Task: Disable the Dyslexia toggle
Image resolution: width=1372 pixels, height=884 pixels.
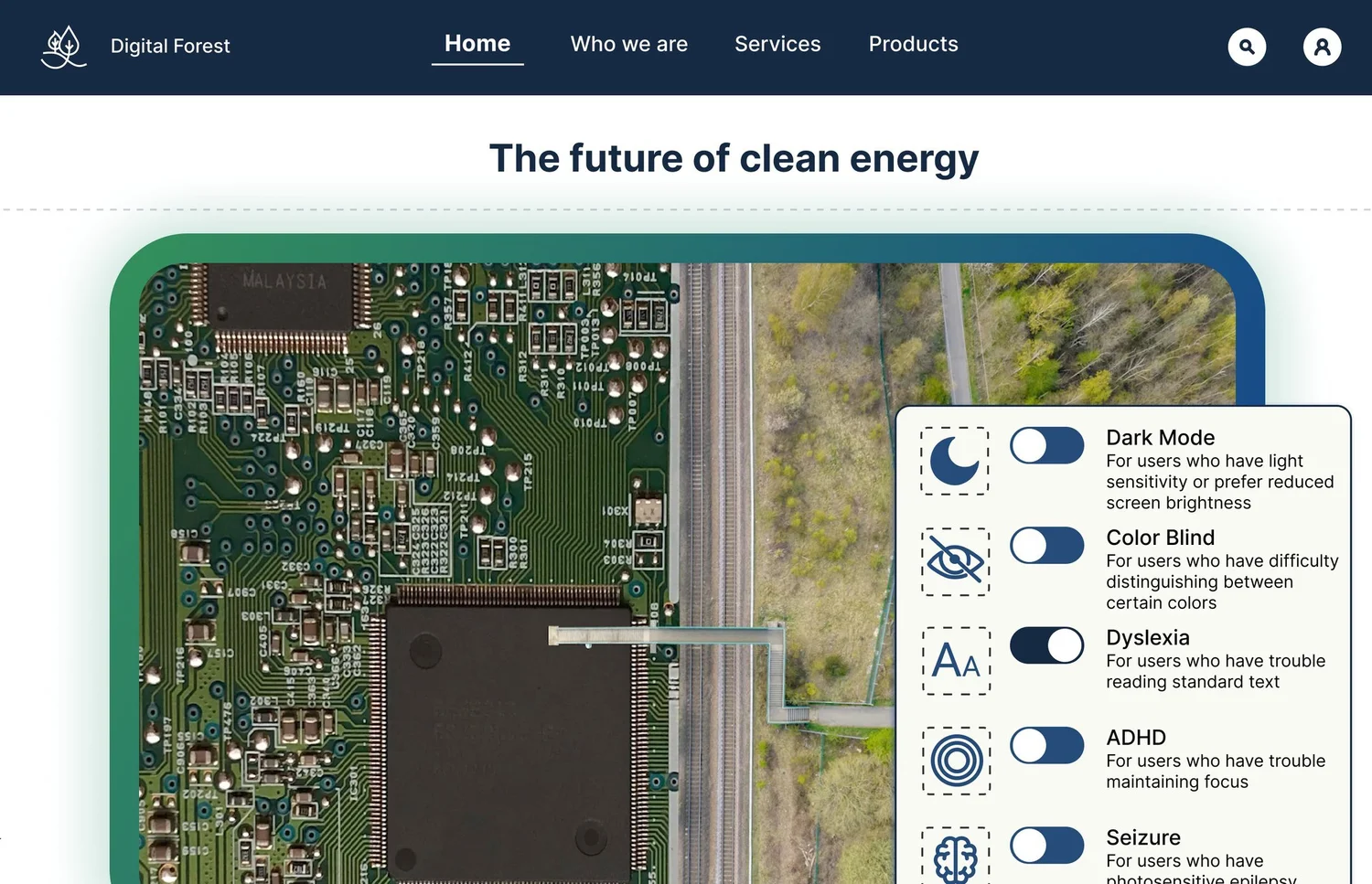Action: point(1047,645)
